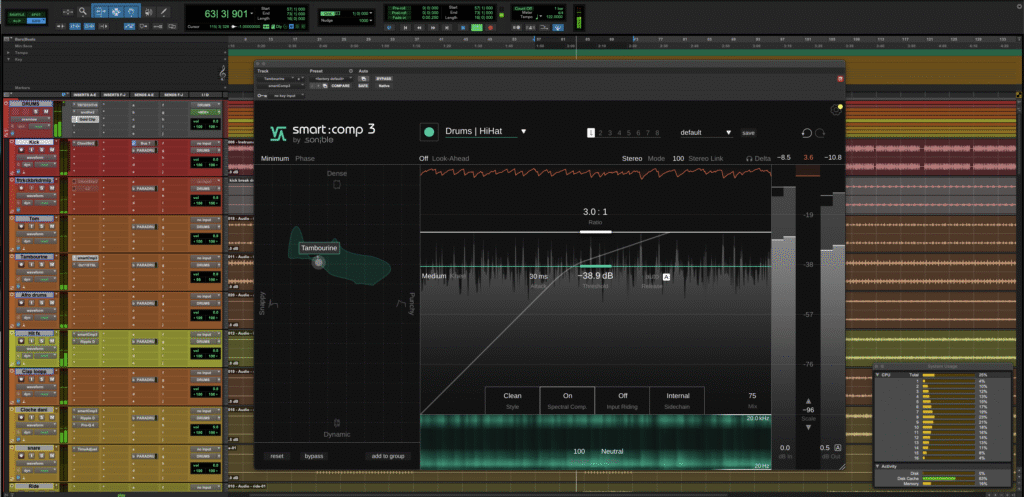The width and height of the screenshot is (1024, 497).
Task: Increase Scale with the up triangle
Action: [808, 401]
